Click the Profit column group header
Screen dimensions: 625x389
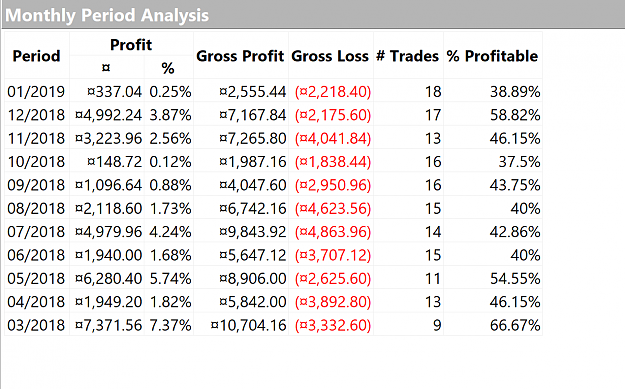coord(131,44)
